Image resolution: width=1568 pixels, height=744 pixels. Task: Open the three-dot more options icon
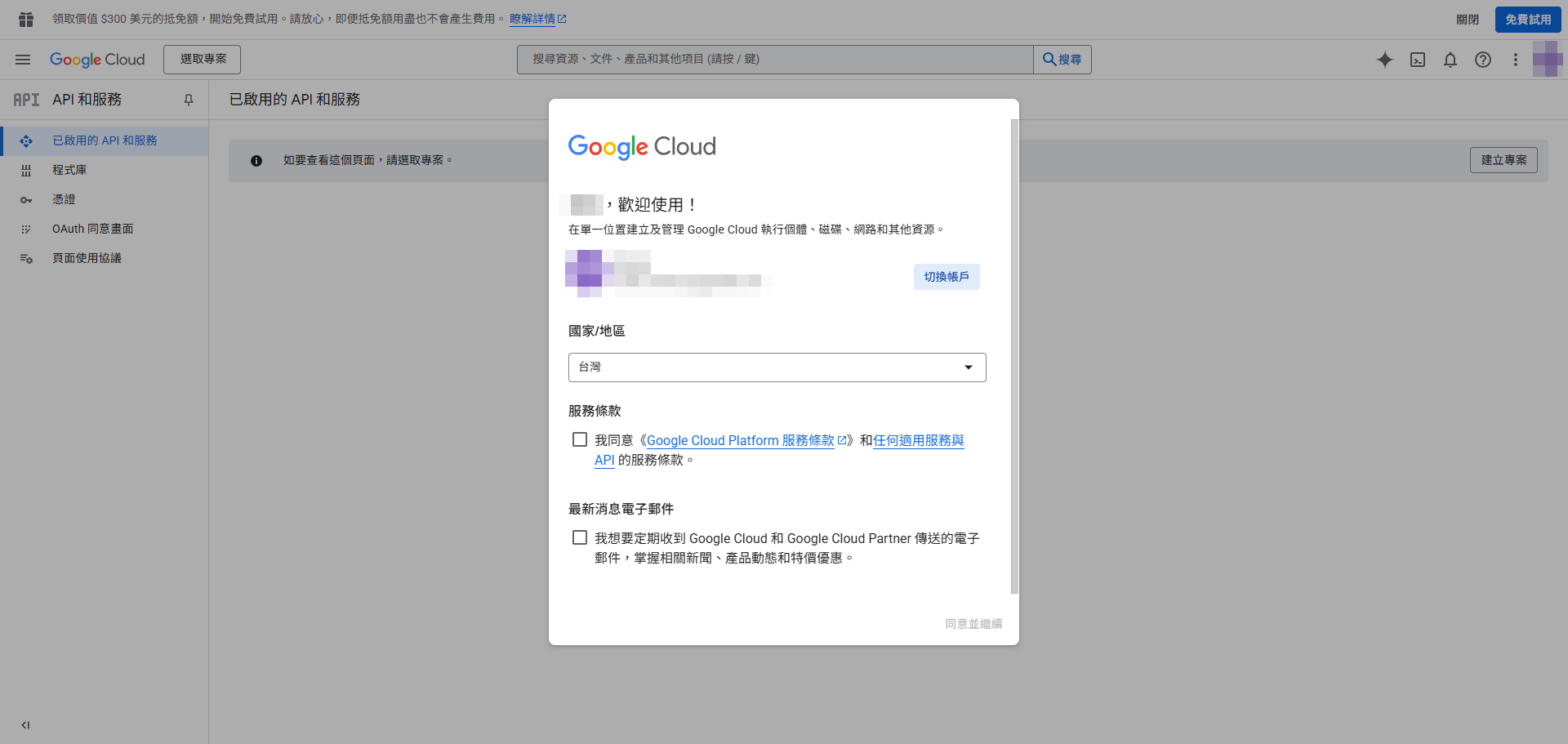[x=1516, y=60]
